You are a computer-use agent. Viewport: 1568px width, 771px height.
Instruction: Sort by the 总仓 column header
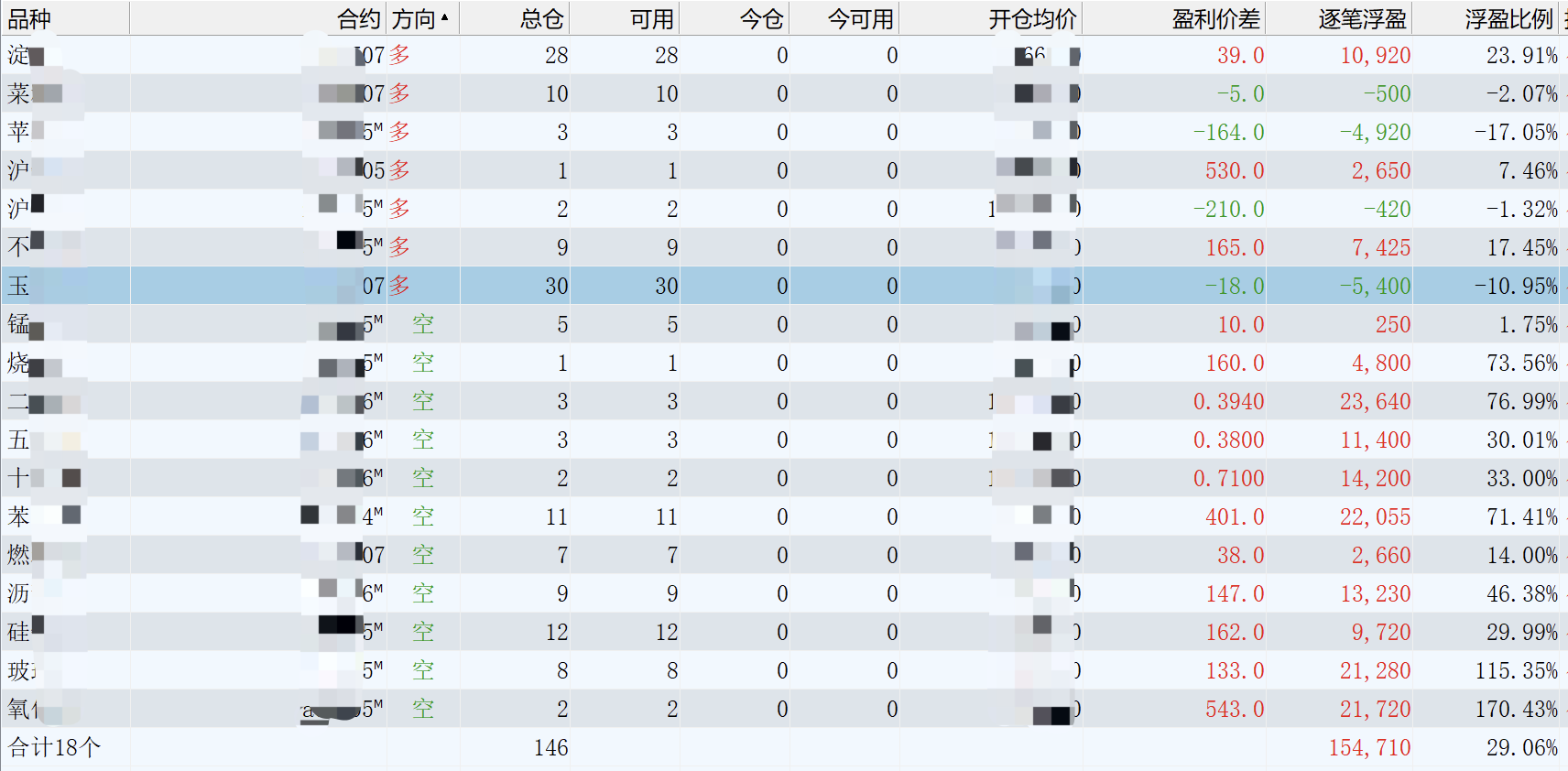coord(541,18)
